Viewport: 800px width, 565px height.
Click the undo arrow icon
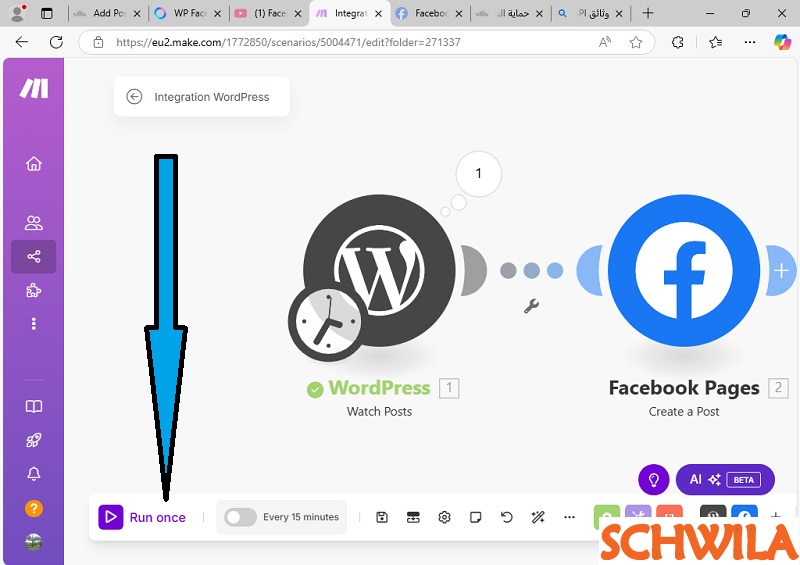click(x=507, y=518)
